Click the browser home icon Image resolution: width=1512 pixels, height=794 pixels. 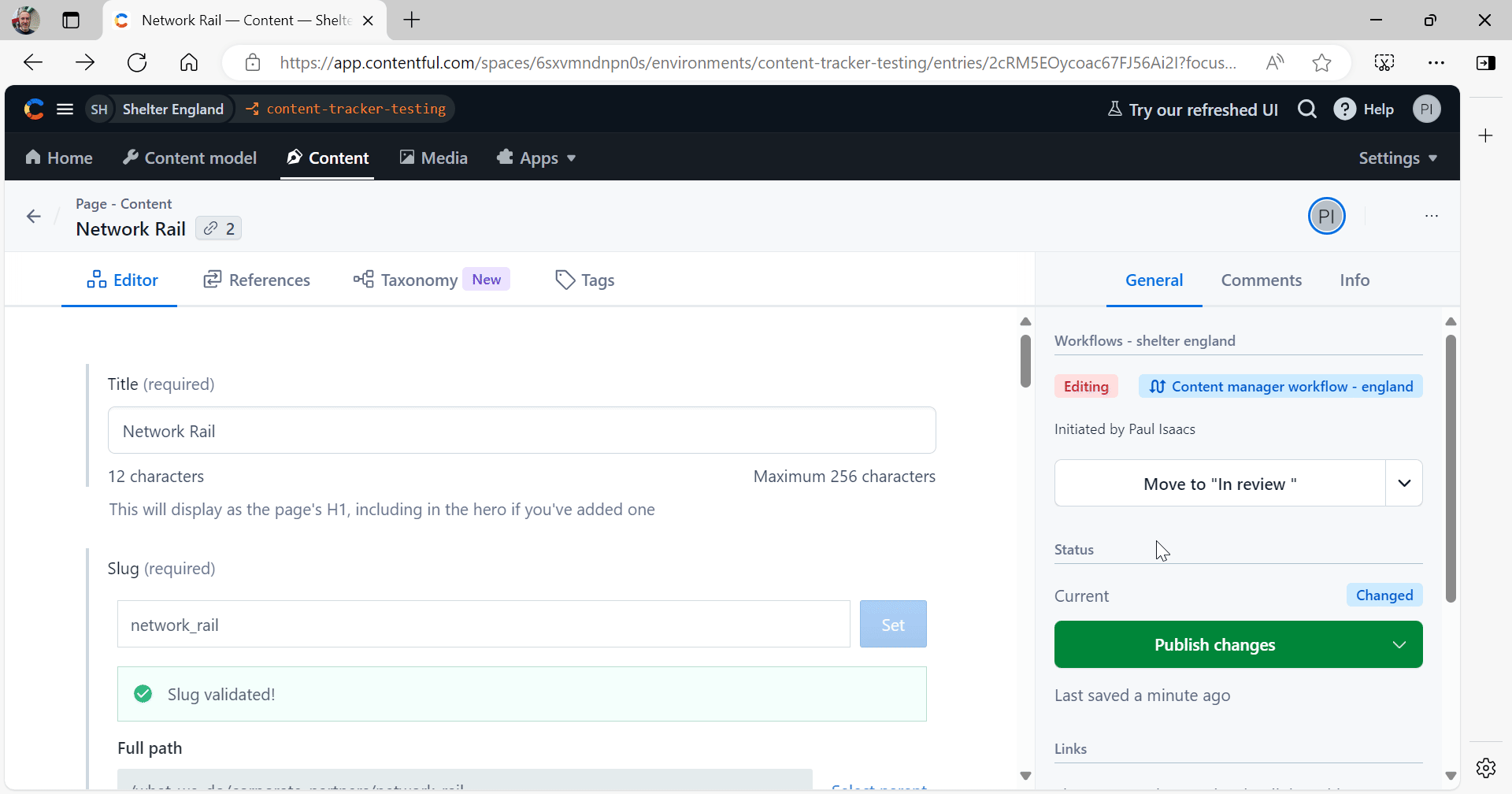point(189,62)
